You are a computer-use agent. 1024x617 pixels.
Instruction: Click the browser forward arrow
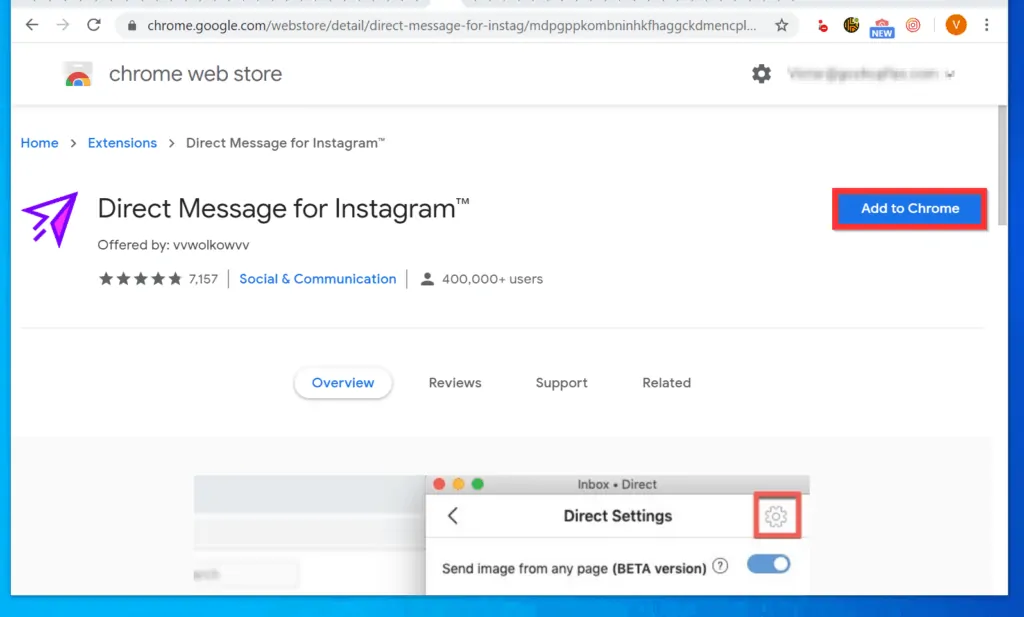[x=63, y=25]
